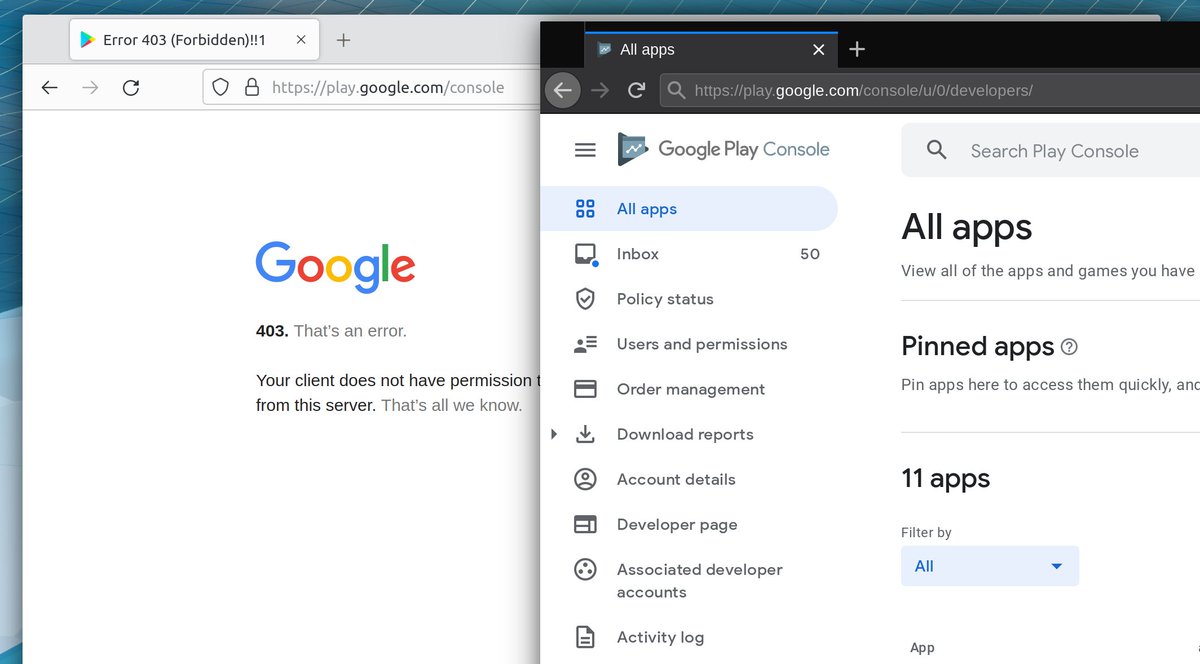
Task: Open a new tab in the All apps window
Action: (x=857, y=49)
